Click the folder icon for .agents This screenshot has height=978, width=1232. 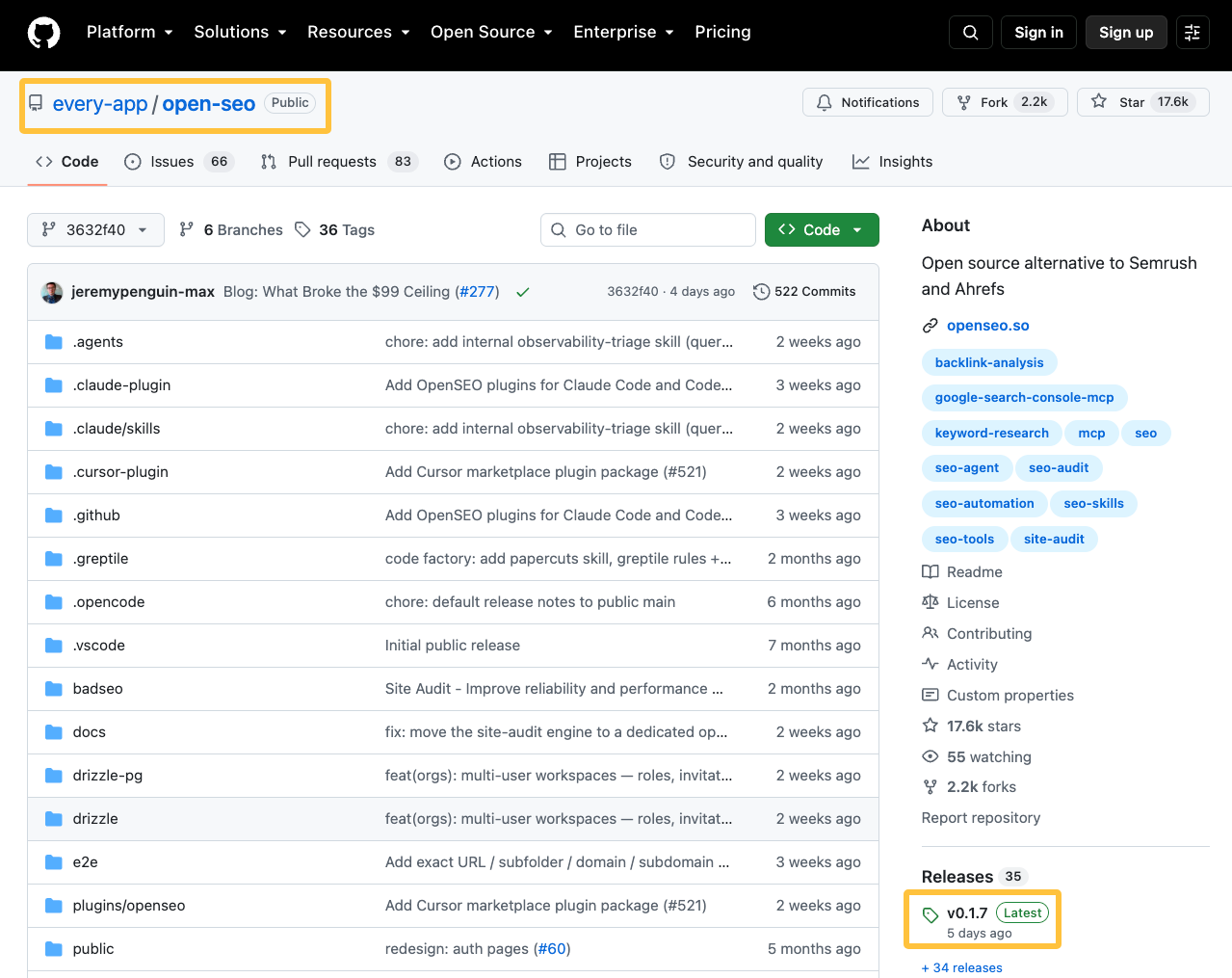(54, 342)
